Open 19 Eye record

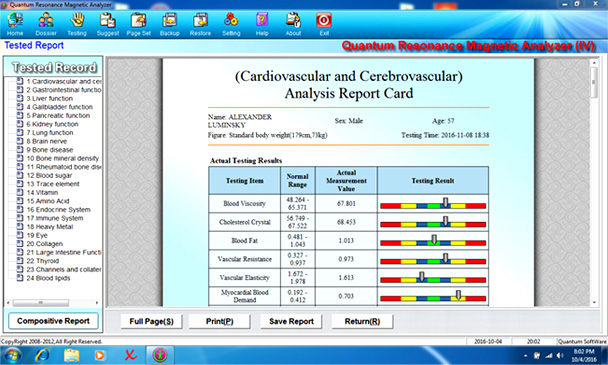click(32, 235)
